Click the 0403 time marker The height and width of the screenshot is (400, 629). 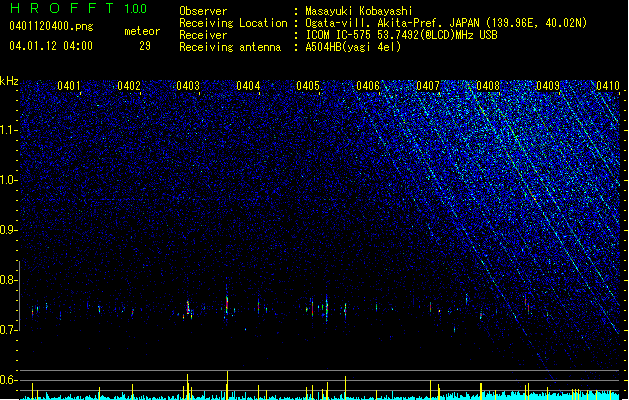point(188,86)
